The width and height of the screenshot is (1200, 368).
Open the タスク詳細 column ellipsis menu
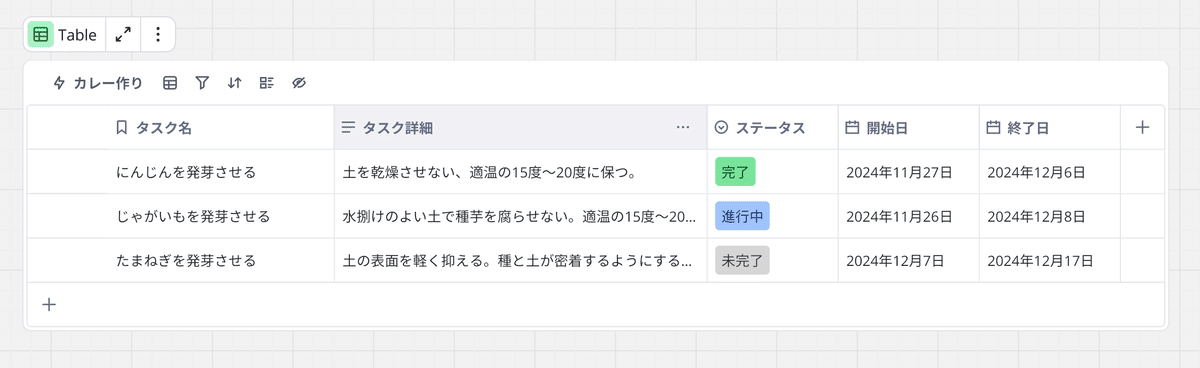[x=683, y=127]
